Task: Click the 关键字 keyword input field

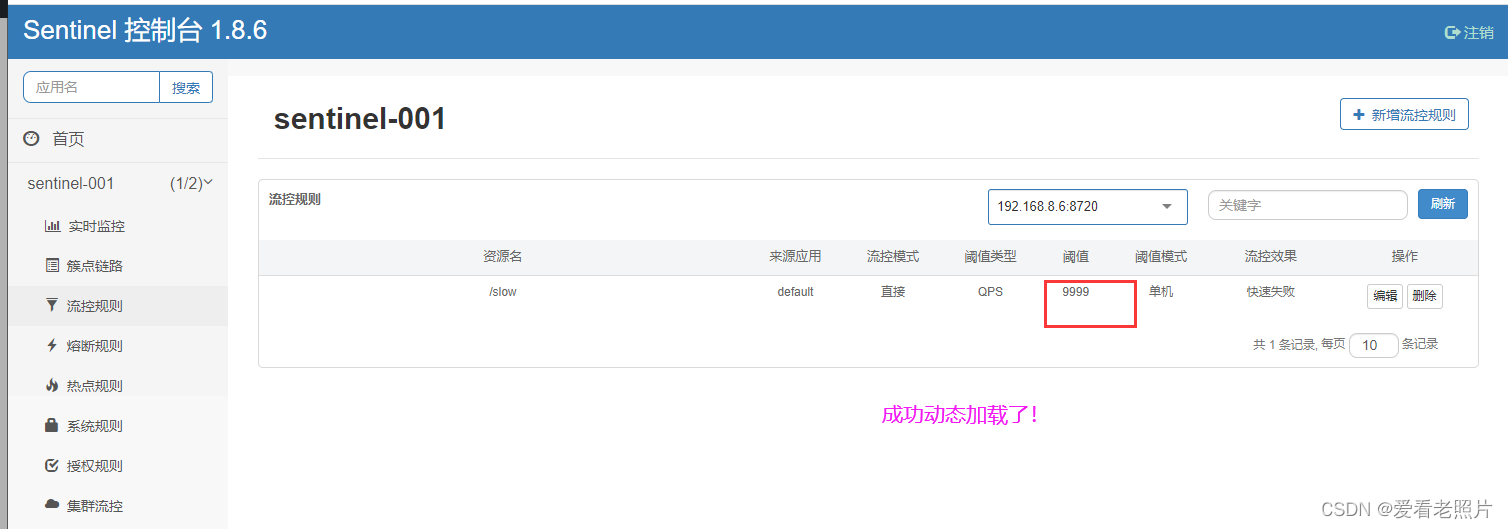Action: pyautogui.click(x=1308, y=205)
